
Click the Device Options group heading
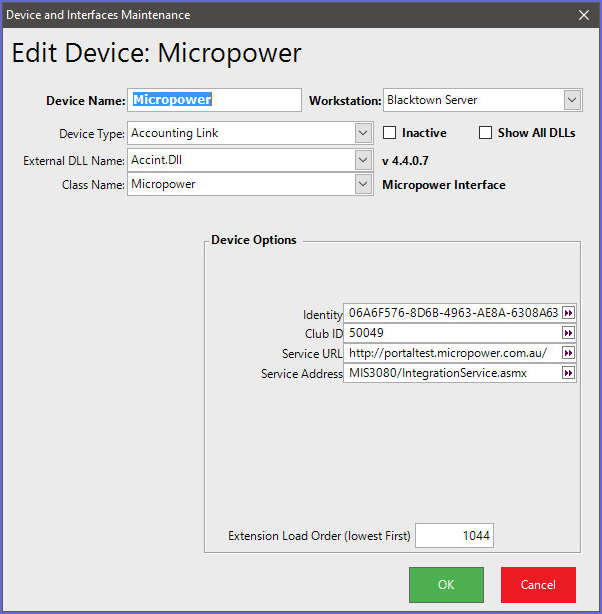[253, 240]
